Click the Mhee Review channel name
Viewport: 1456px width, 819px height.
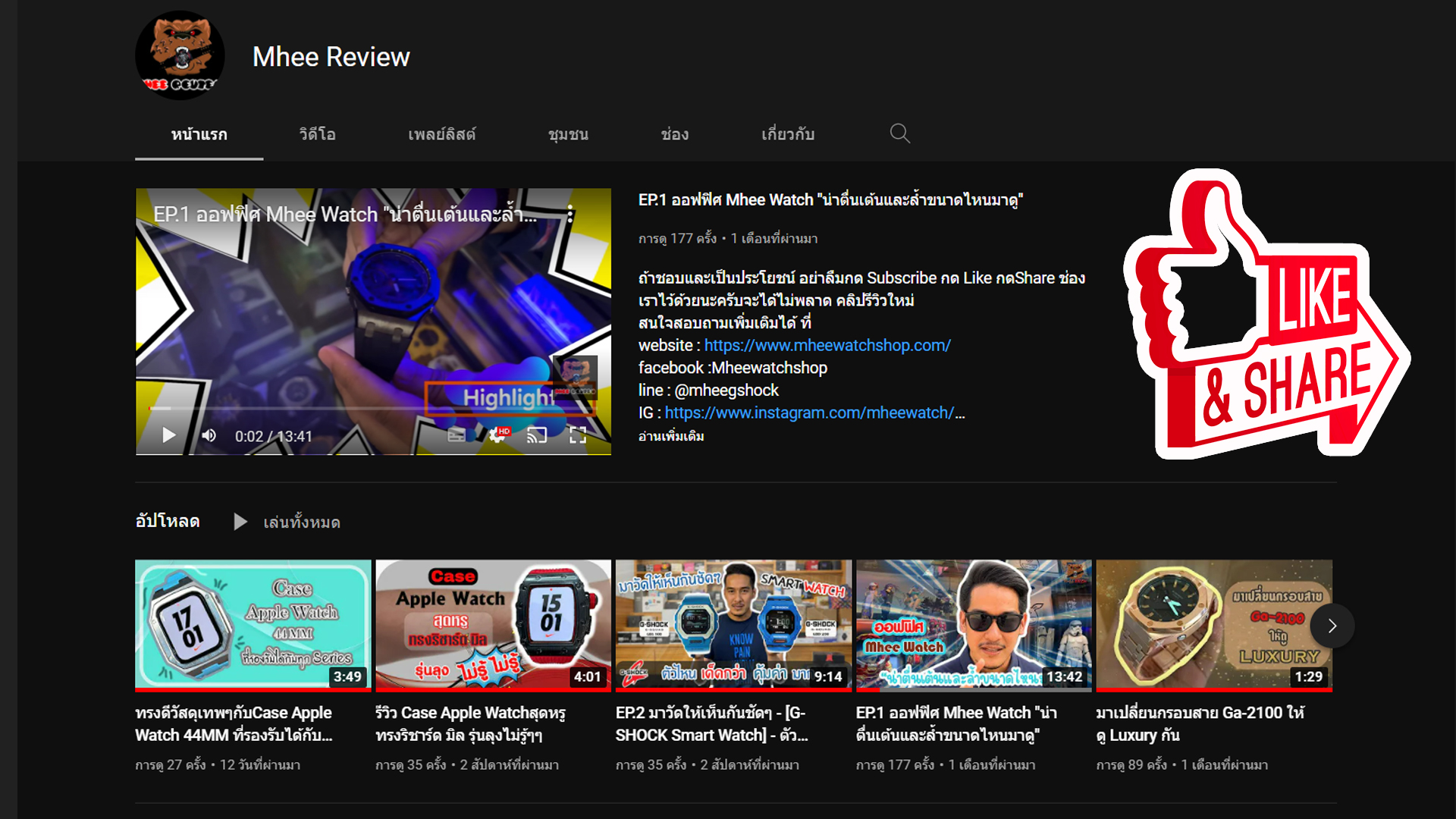[x=331, y=57]
